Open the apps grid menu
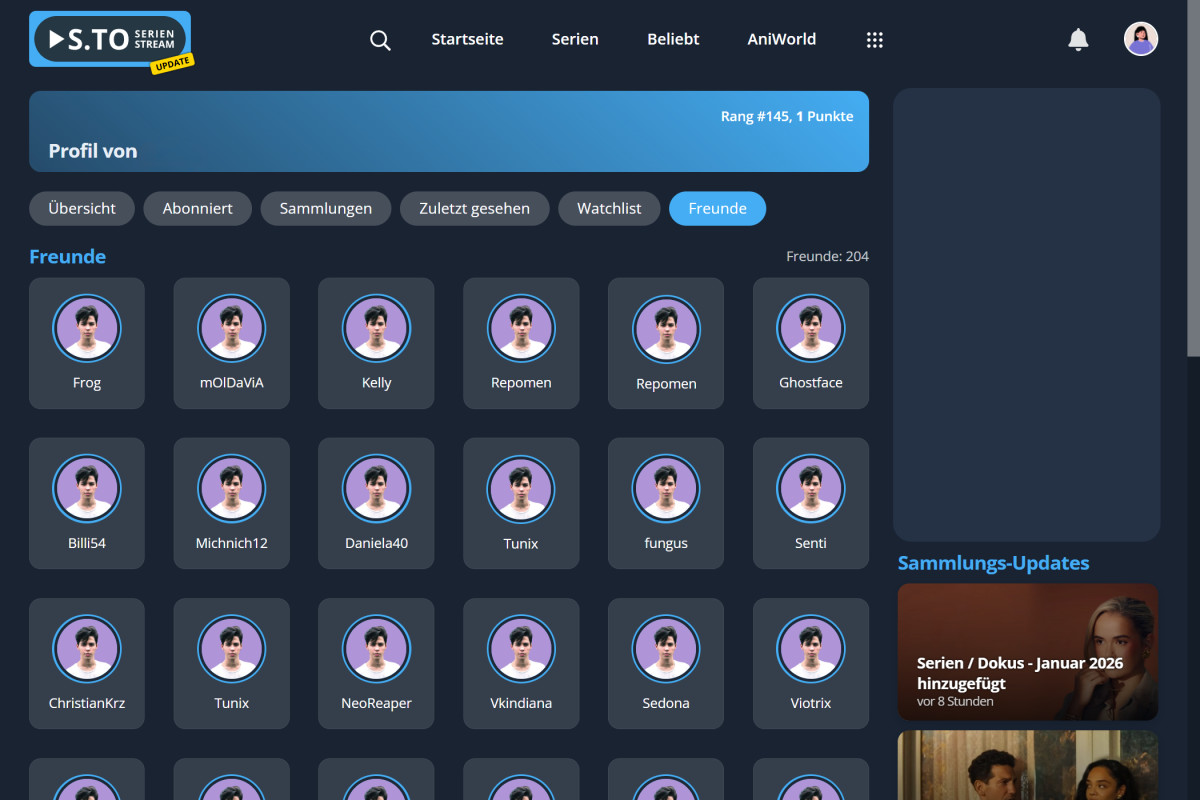1200x800 pixels. click(875, 39)
